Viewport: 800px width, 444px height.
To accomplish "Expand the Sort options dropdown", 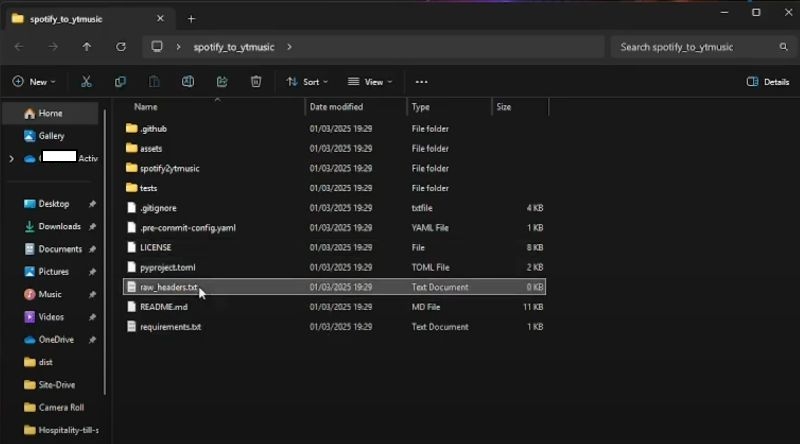I will tap(307, 82).
